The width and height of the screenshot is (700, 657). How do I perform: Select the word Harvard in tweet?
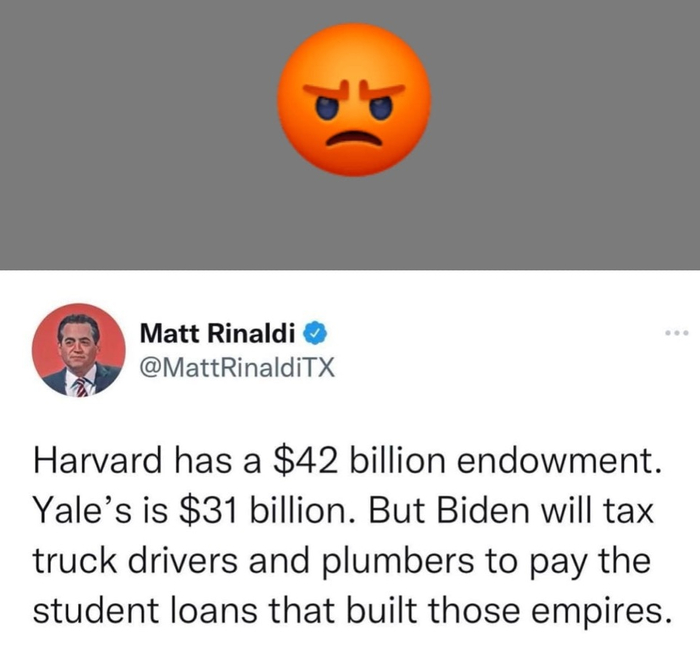97,461
